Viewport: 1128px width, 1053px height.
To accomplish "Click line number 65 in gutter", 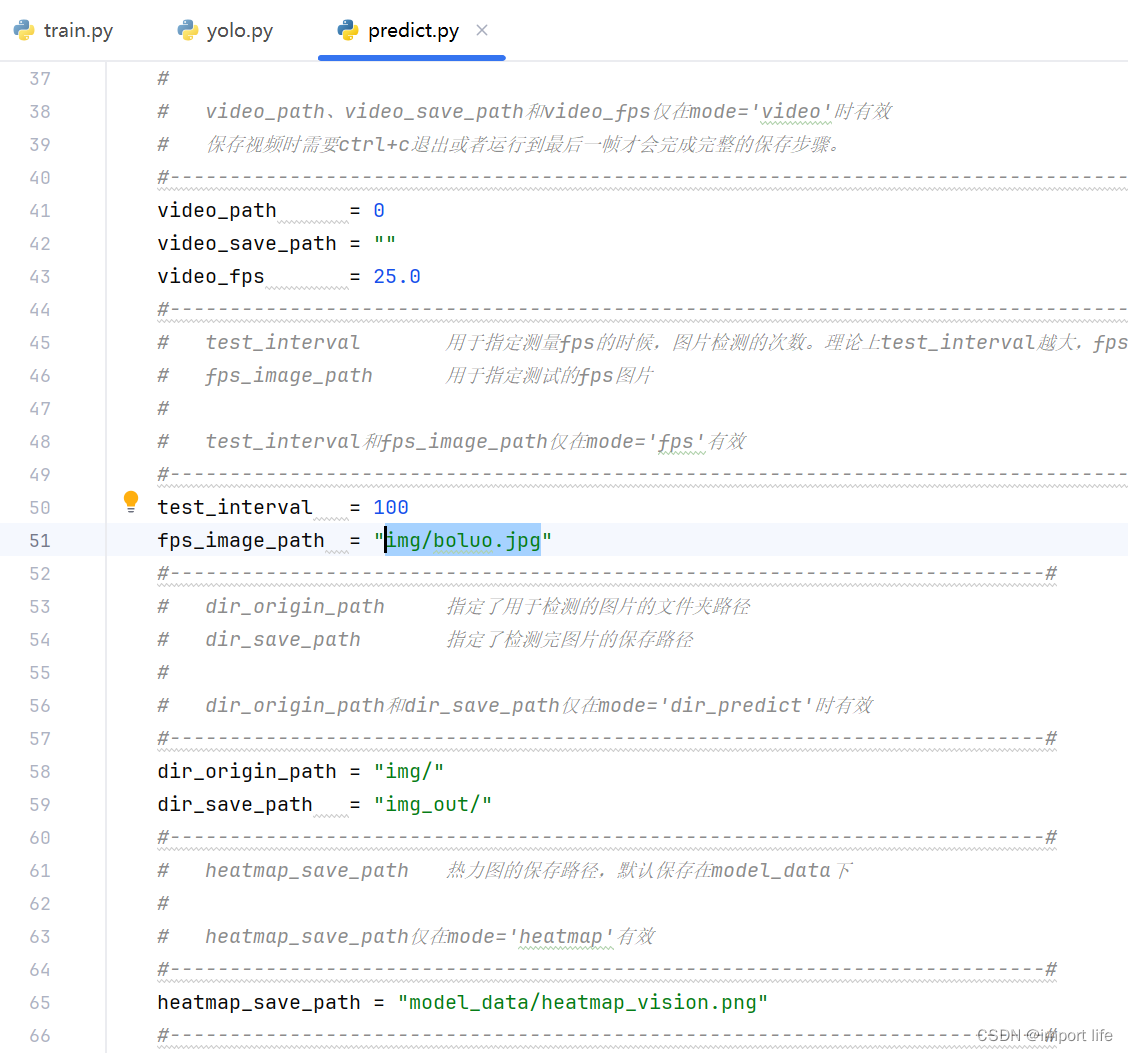I will pos(40,1003).
